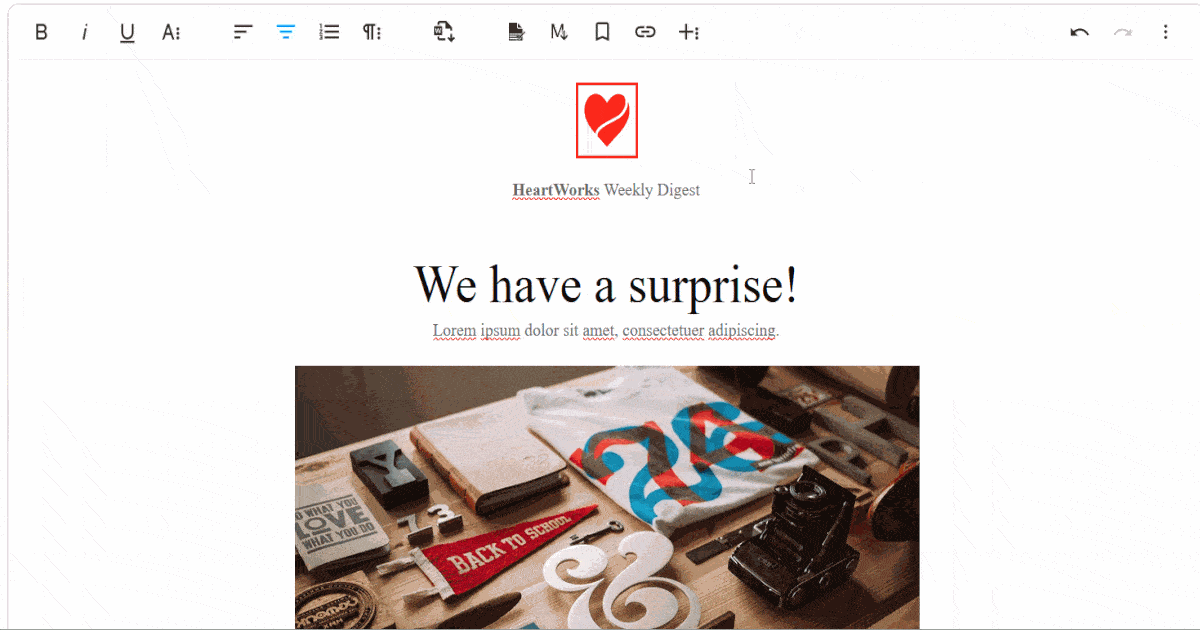Click the Markdown icon
This screenshot has height=630, width=1200.
[x=559, y=32]
